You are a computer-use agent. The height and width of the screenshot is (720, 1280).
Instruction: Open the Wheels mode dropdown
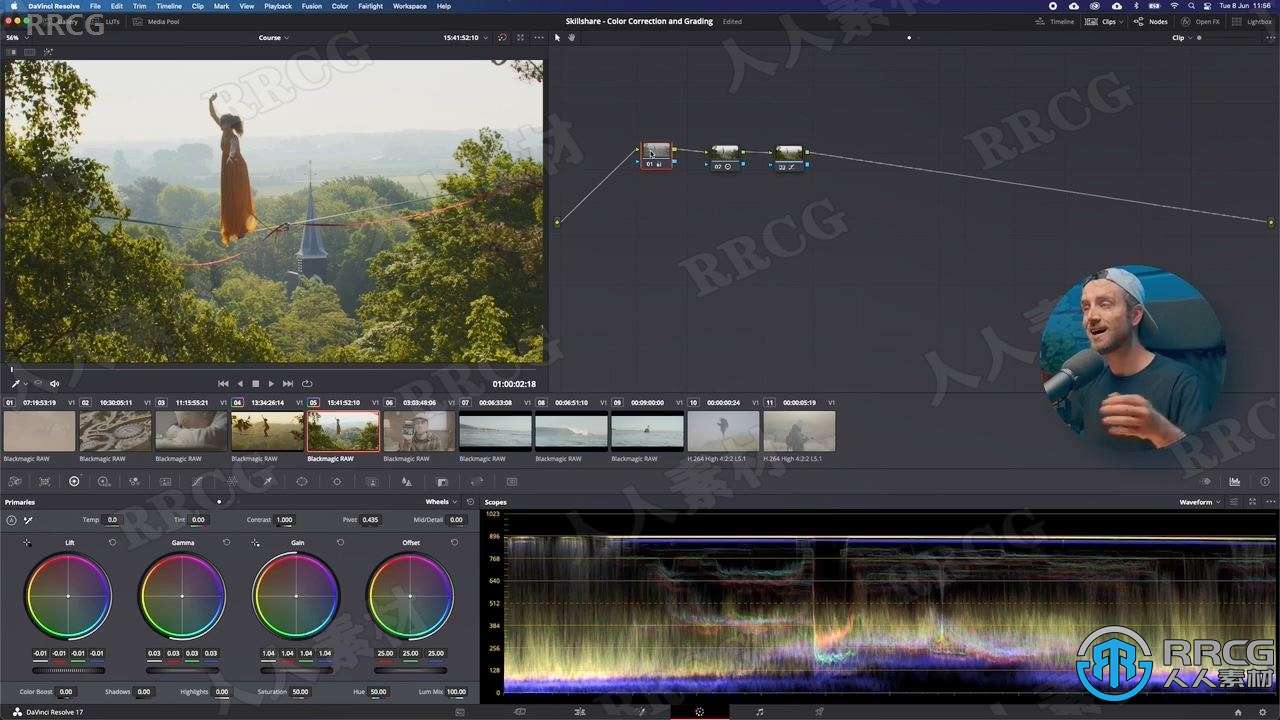(441, 502)
